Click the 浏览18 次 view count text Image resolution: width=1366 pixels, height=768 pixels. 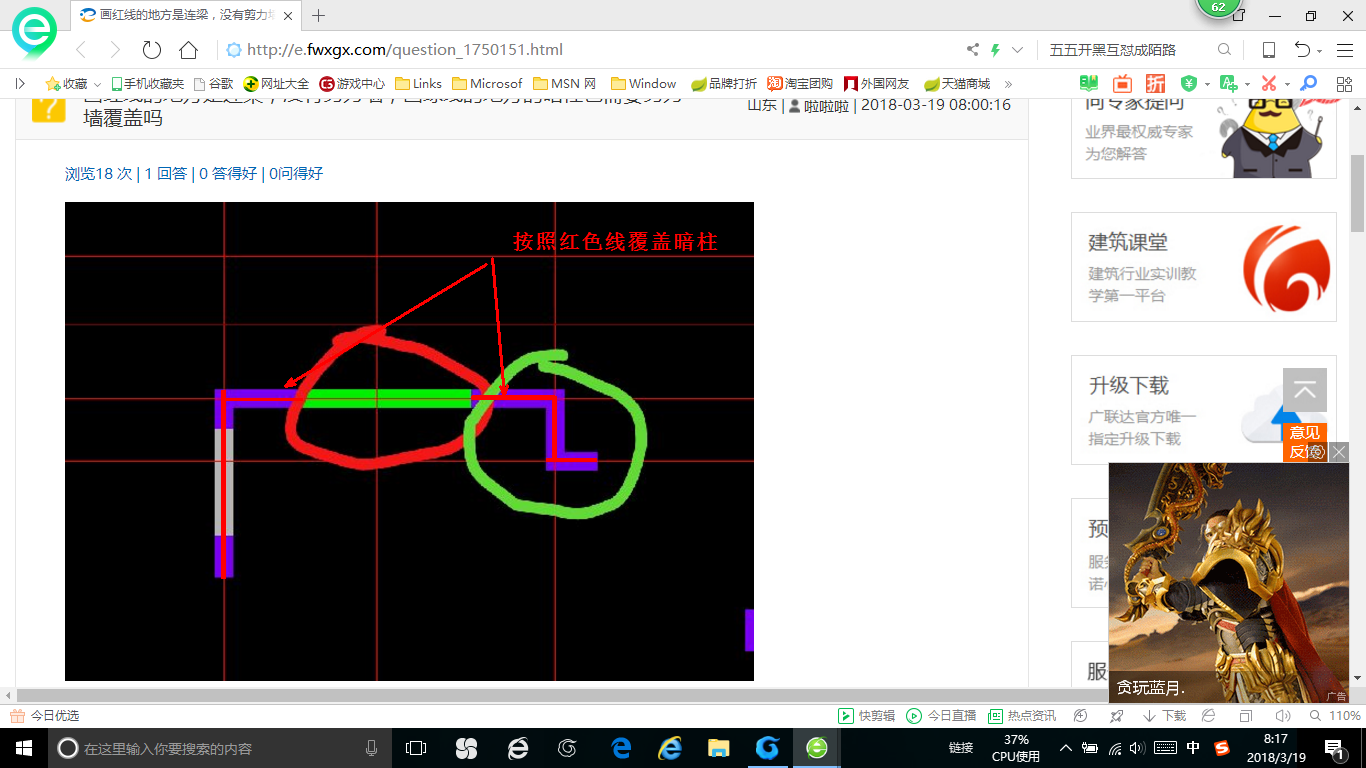98,174
